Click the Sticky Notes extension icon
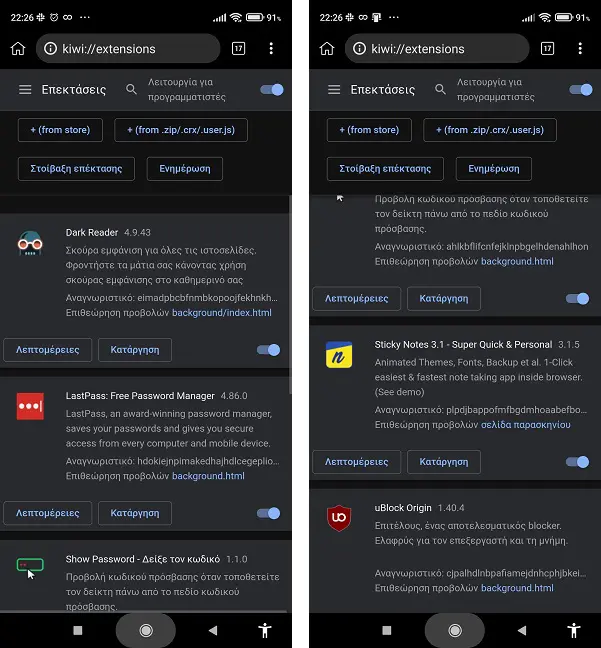 [x=339, y=355]
